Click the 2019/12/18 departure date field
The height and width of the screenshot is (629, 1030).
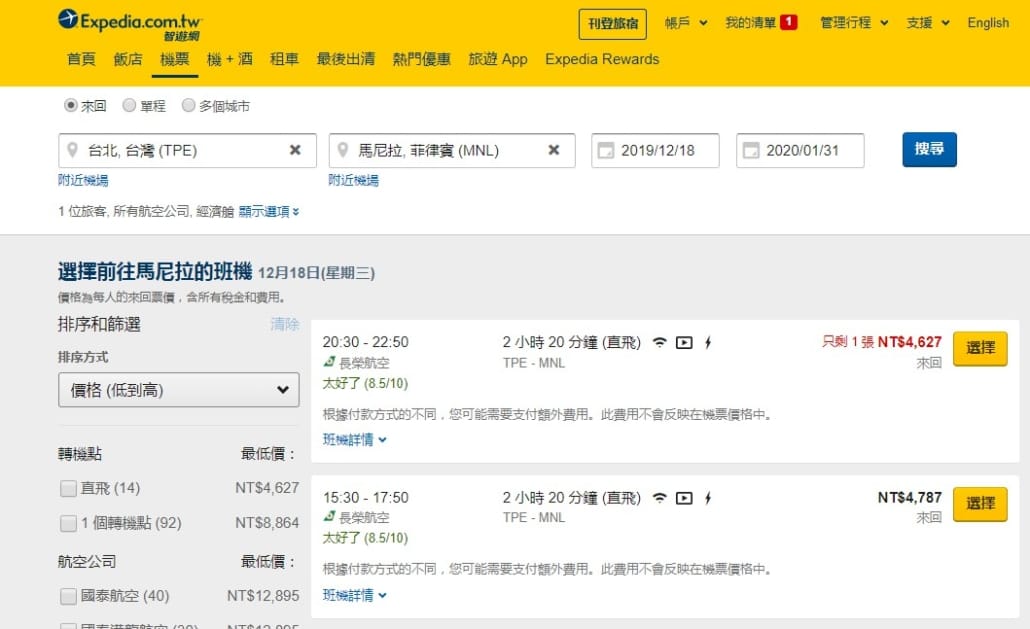(x=656, y=150)
